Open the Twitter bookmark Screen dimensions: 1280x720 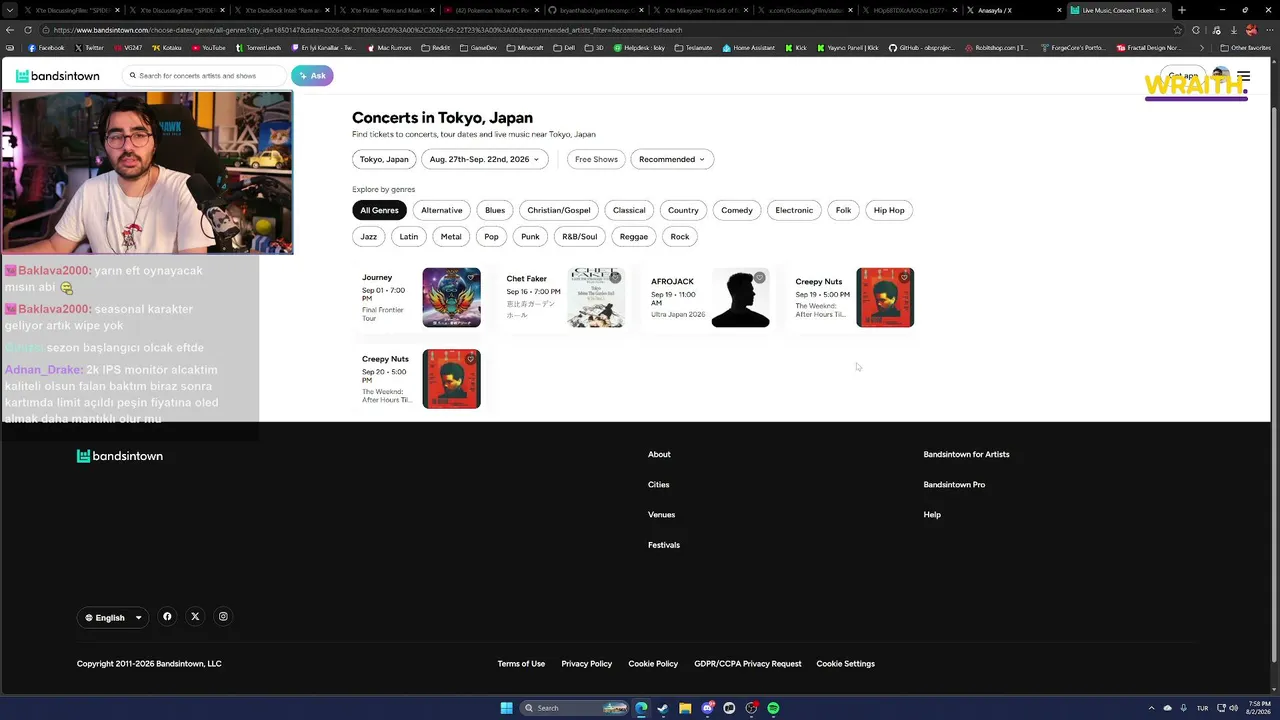click(89, 48)
